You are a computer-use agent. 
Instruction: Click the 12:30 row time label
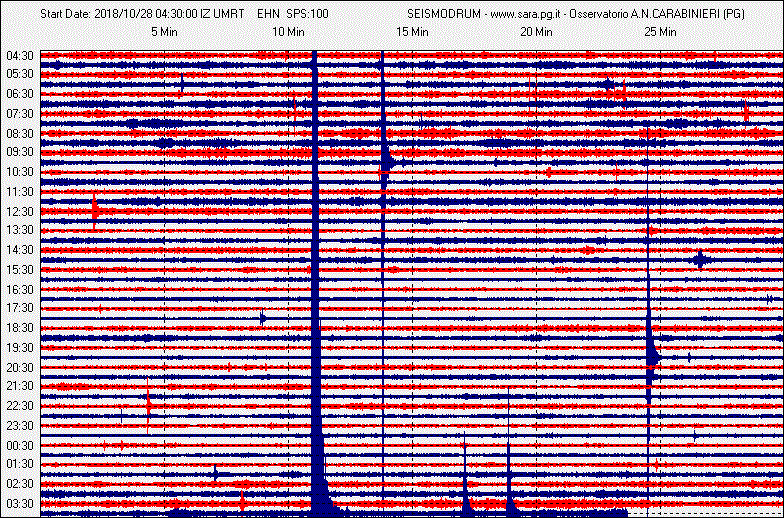tap(21, 211)
